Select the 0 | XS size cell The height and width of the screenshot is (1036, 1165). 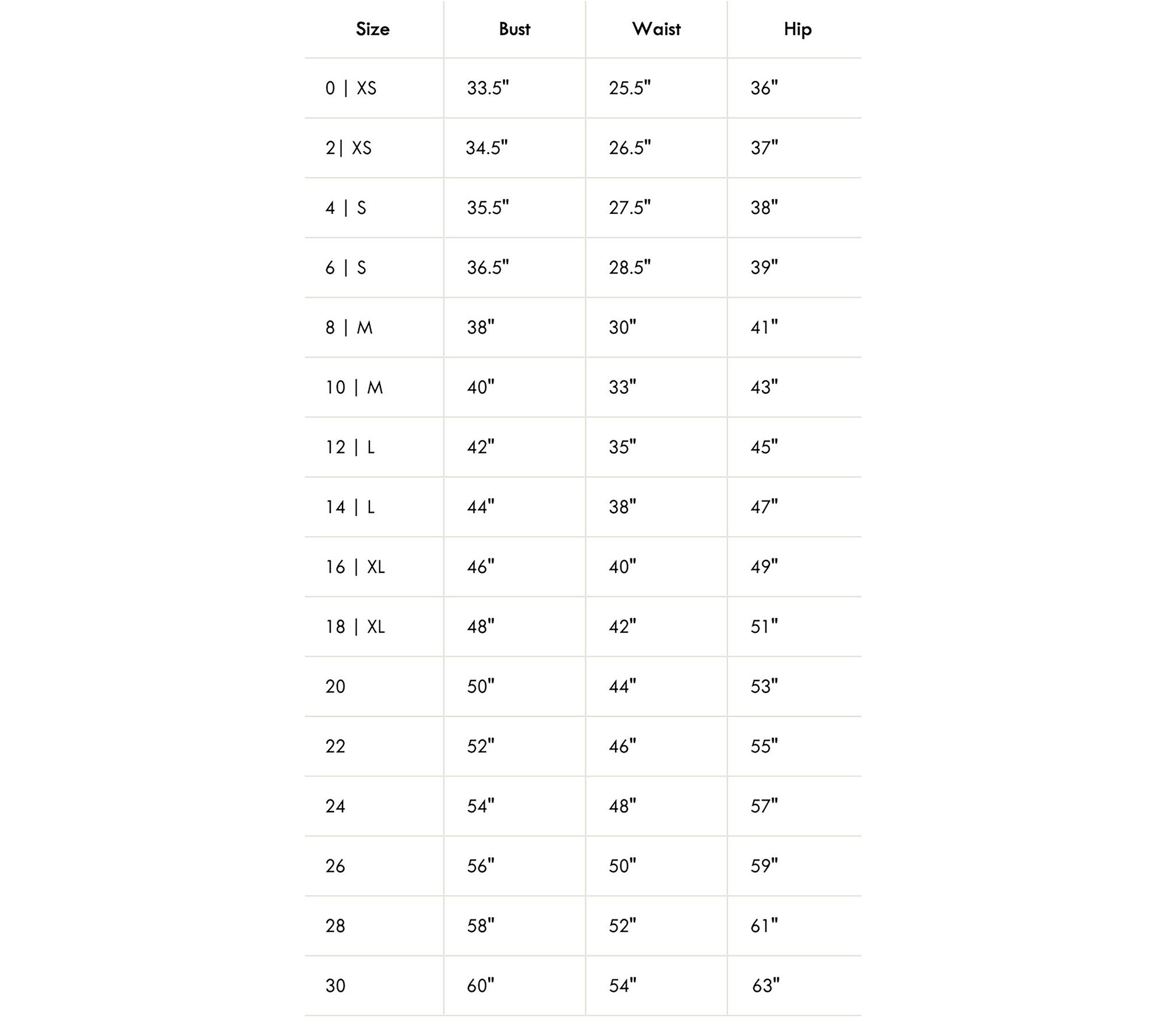click(x=351, y=89)
